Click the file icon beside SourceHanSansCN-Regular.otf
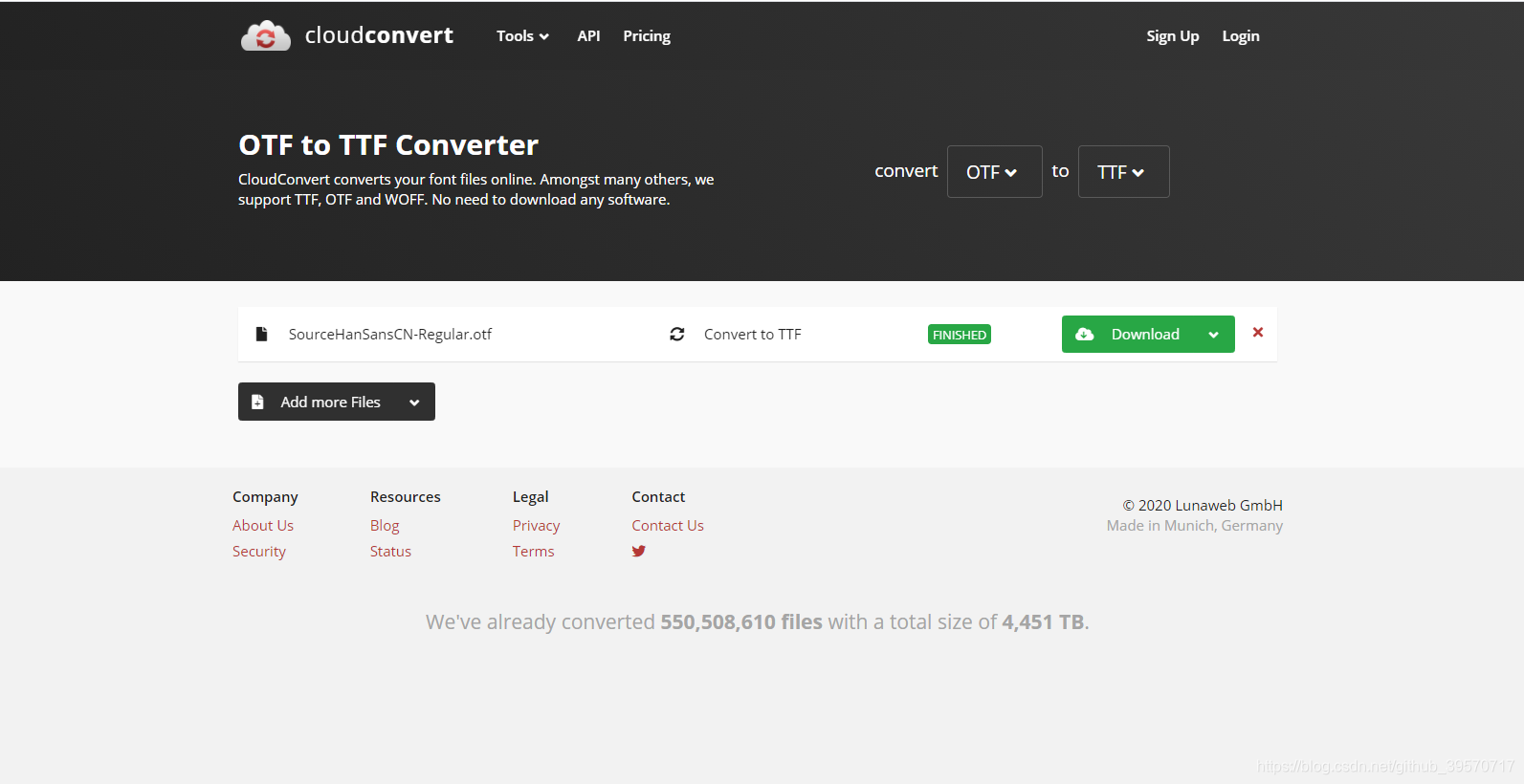The width and height of the screenshot is (1524, 784). tap(261, 334)
